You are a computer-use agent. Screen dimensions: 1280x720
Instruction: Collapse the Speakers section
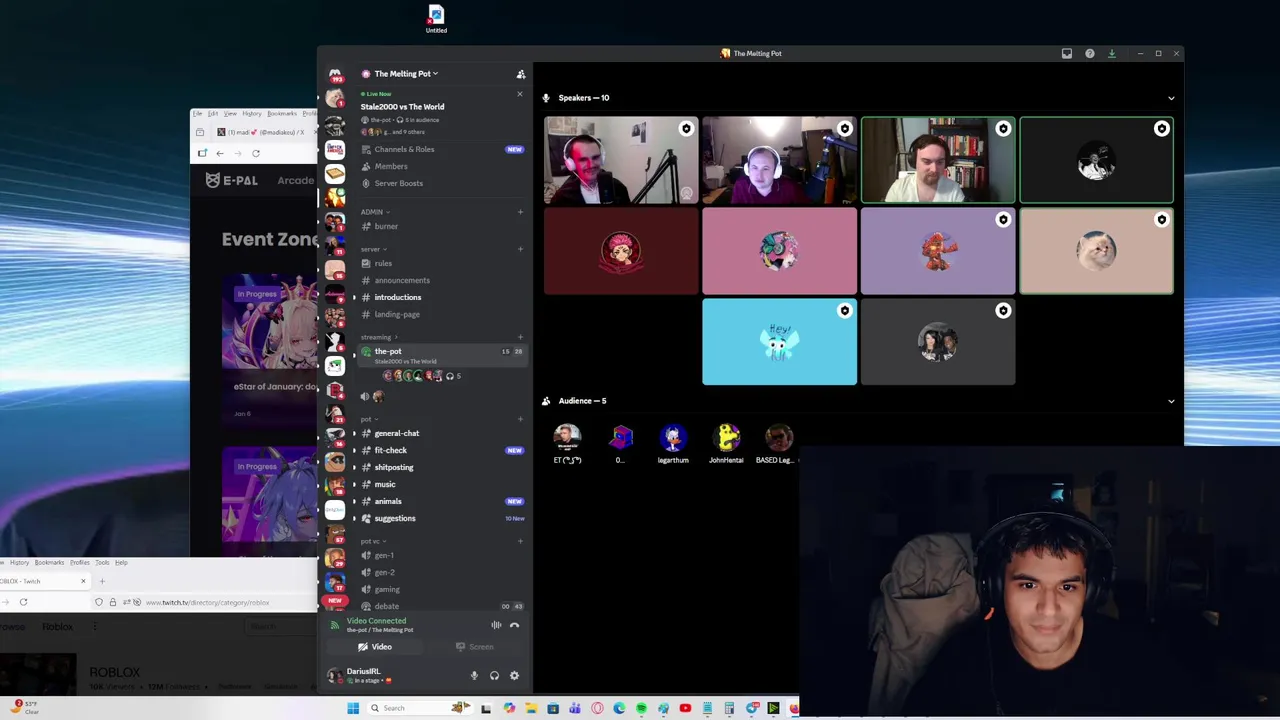click(1171, 98)
